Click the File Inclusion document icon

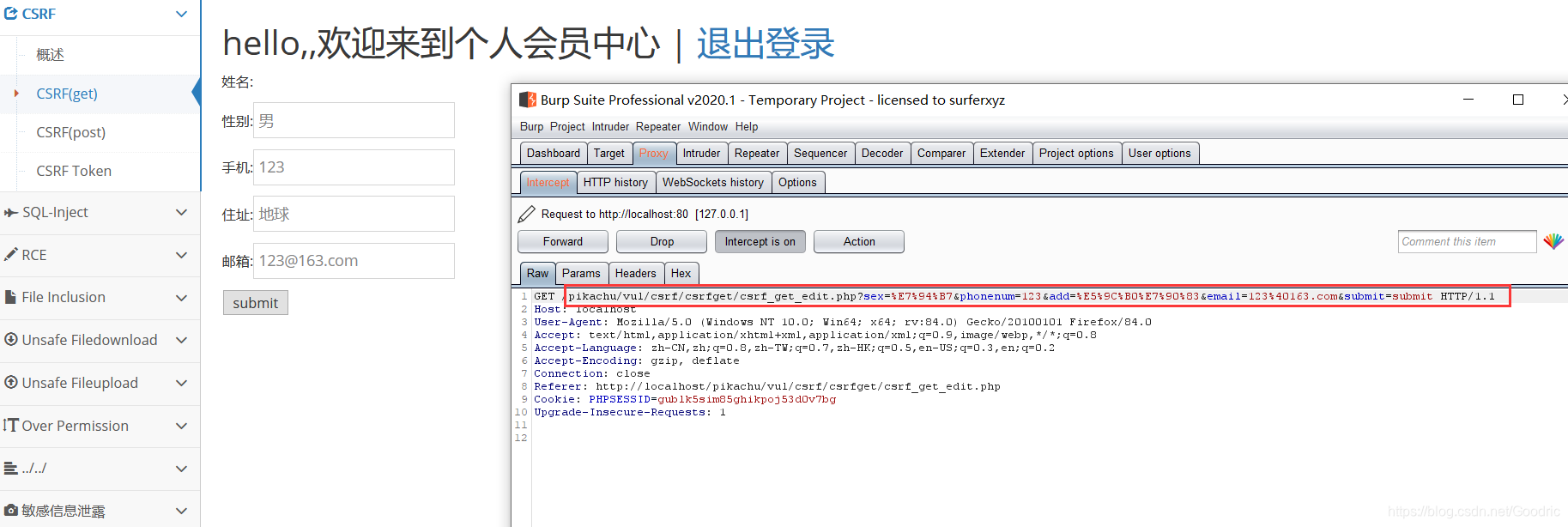11,297
